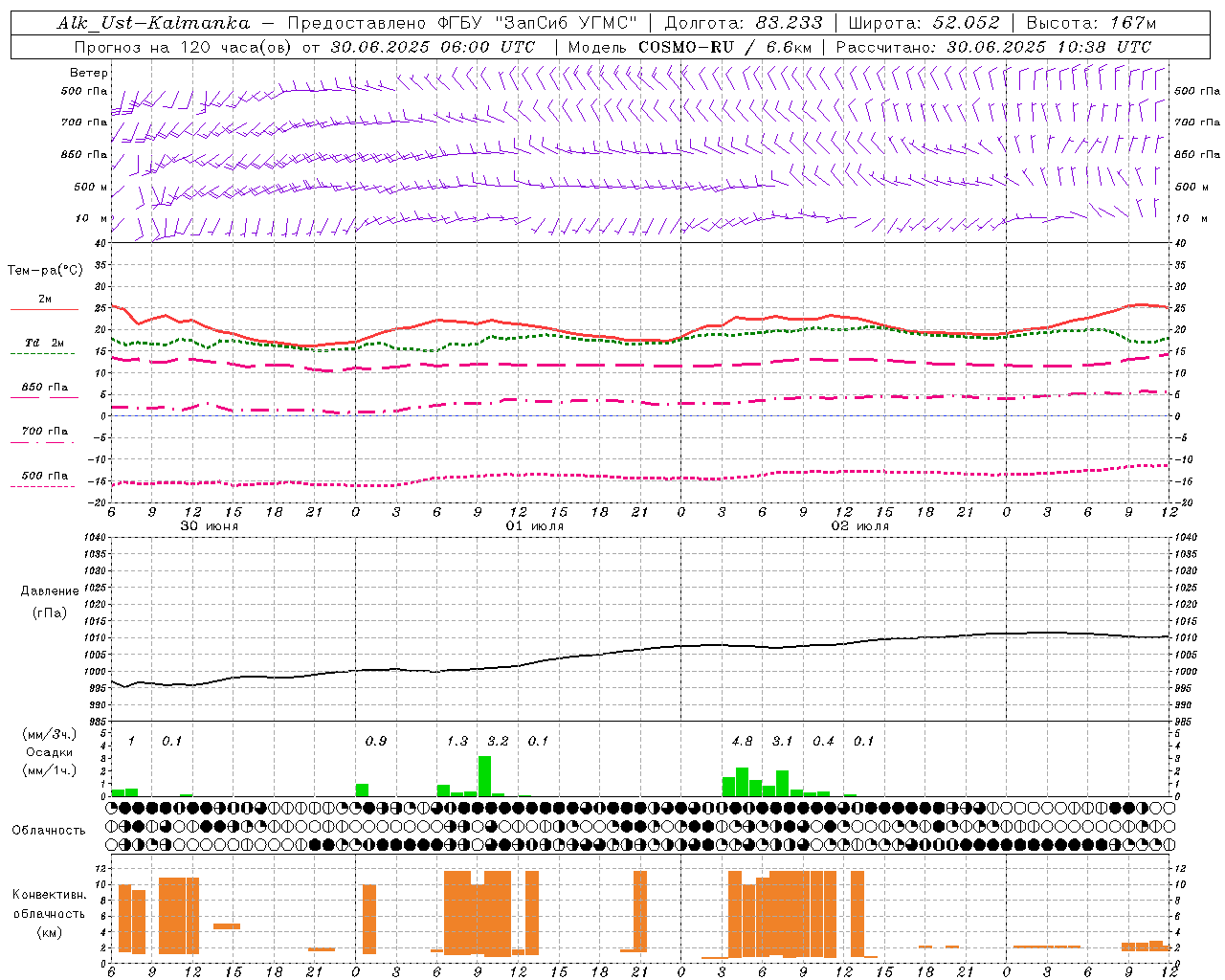1225x980 pixels.
Task: Click the 850 гПа temperature legend entry
Action: [x=44, y=388]
